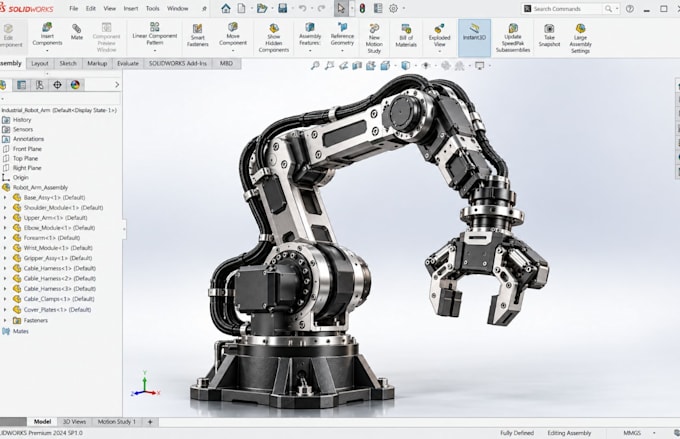This screenshot has height=439, width=680.
Task: Select Move Component tool
Action: point(233,35)
